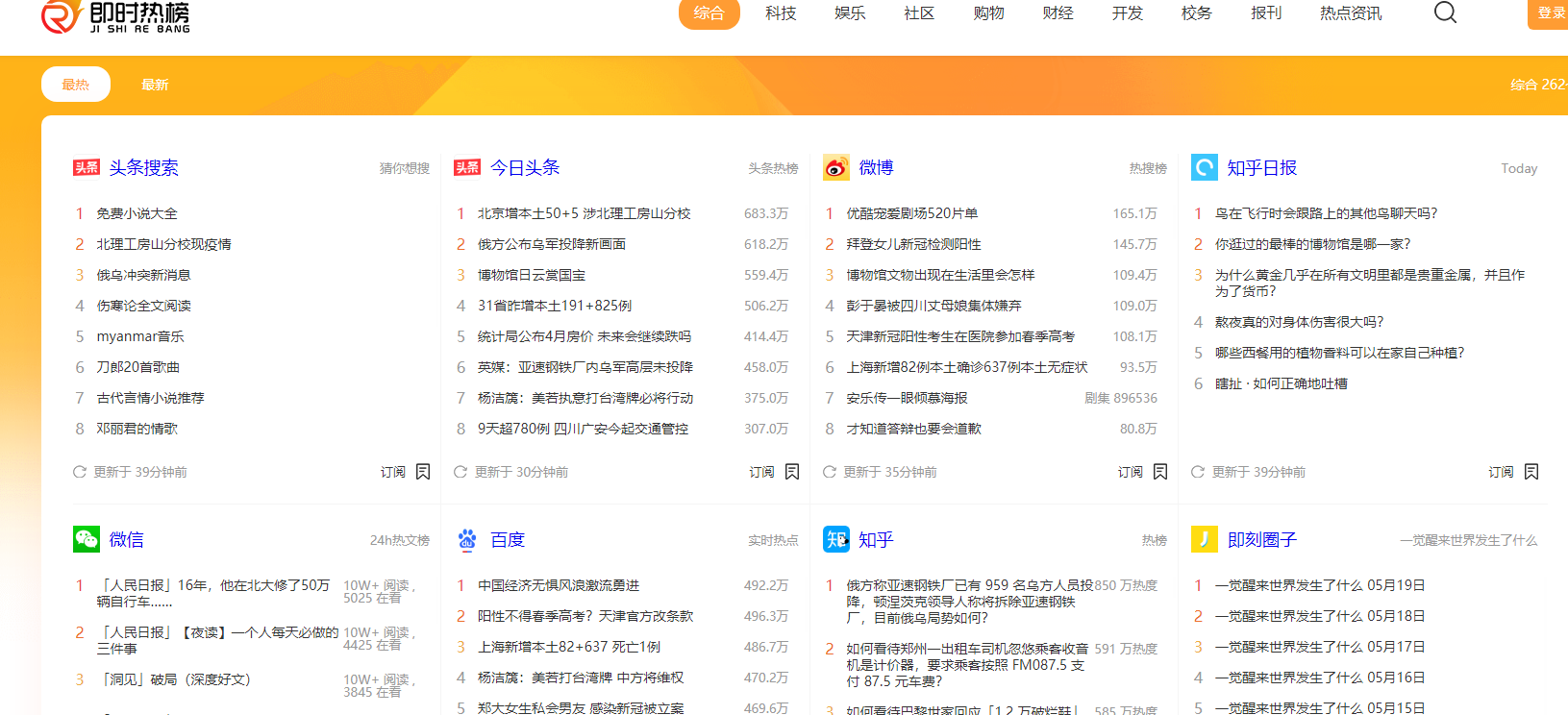Viewport: 1568px width, 715px height.
Task: Open the 头条搜索 section title
Action: pyautogui.click(x=144, y=167)
